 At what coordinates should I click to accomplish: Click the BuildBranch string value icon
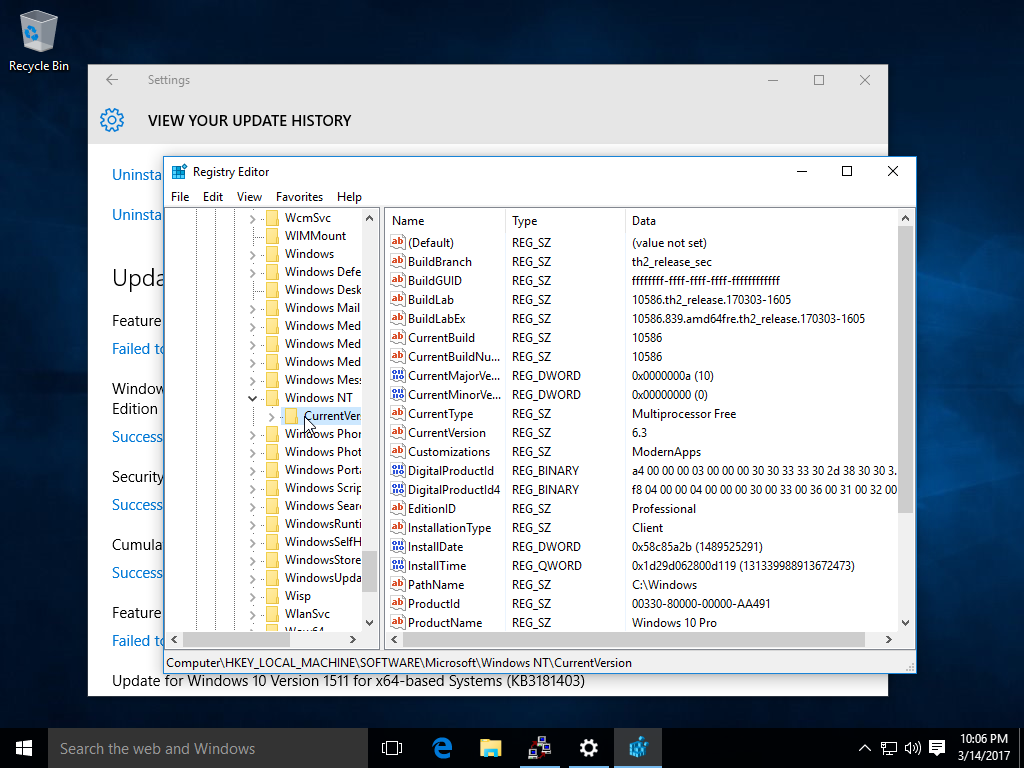point(398,261)
